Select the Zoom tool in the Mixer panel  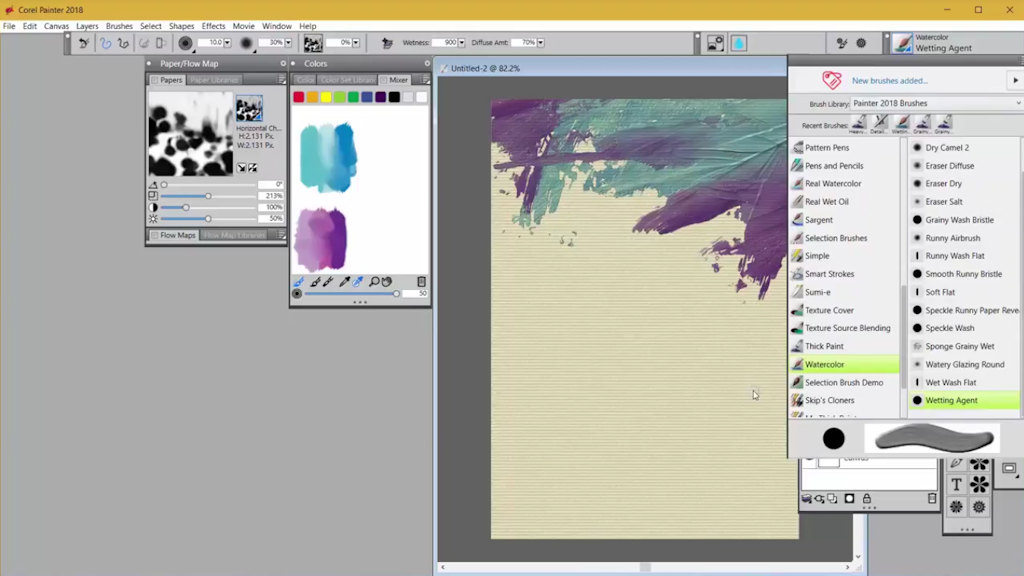376,283
